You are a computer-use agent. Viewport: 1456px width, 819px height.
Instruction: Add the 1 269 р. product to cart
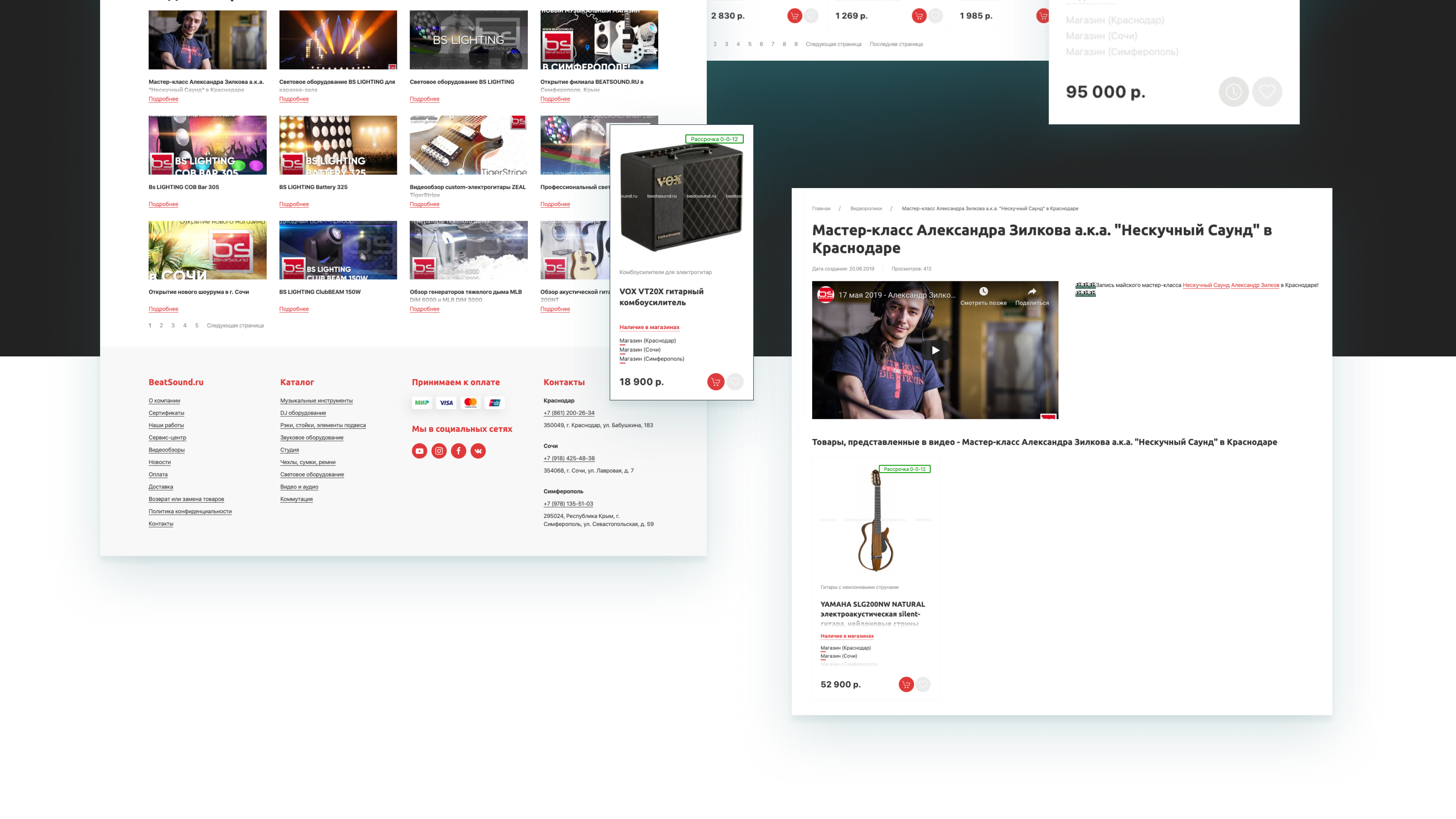coord(919,16)
